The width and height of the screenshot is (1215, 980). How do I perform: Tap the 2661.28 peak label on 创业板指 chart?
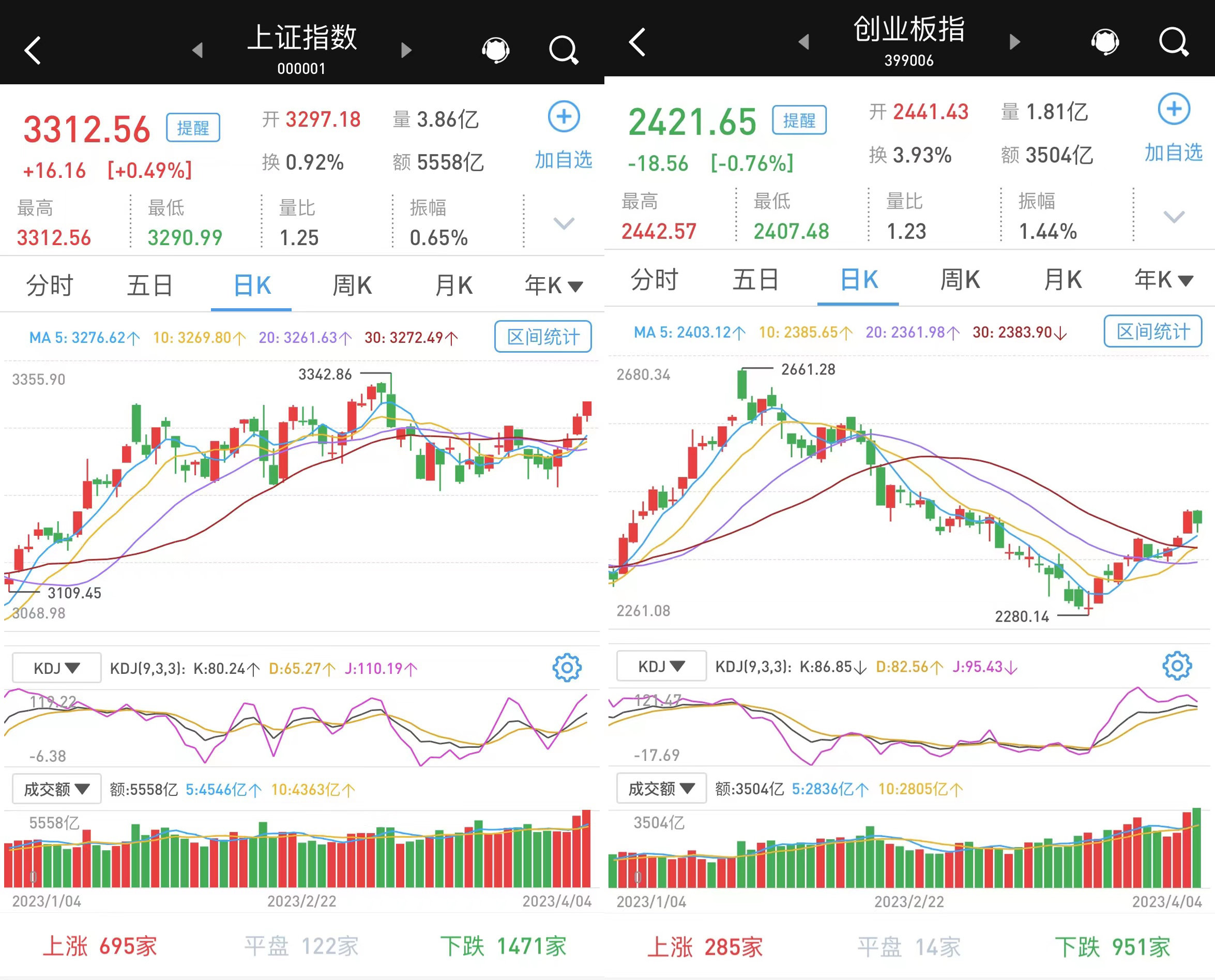(x=808, y=369)
